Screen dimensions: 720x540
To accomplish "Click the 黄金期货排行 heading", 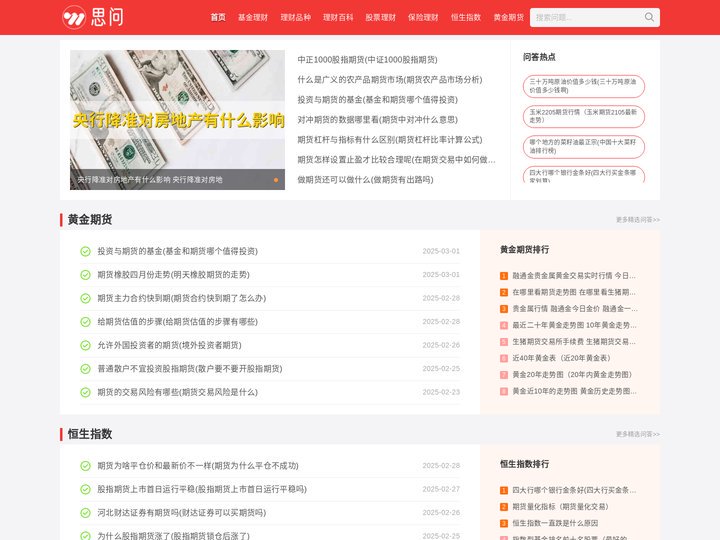I will tap(524, 250).
